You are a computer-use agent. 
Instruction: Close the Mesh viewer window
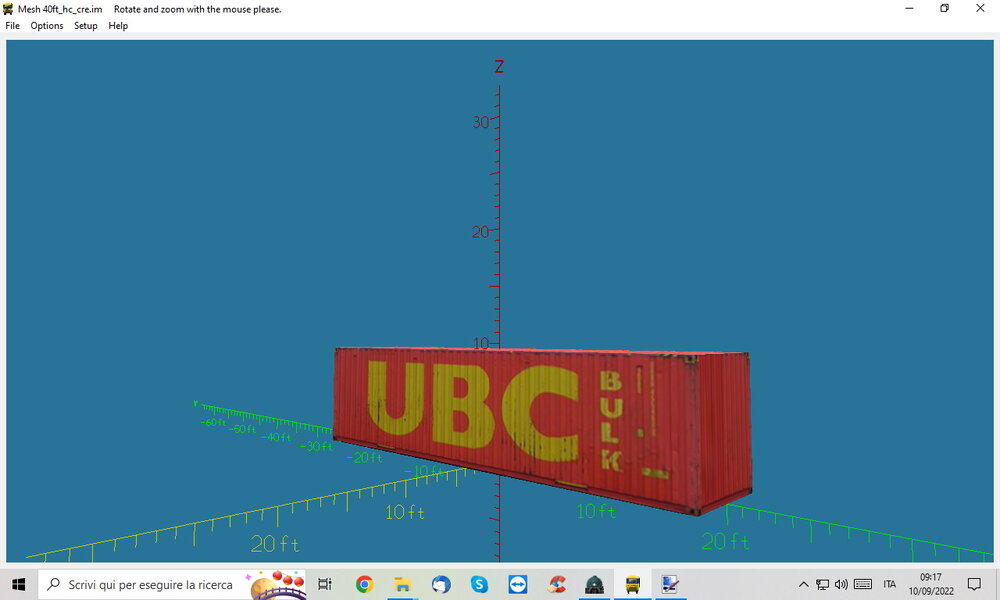point(980,8)
